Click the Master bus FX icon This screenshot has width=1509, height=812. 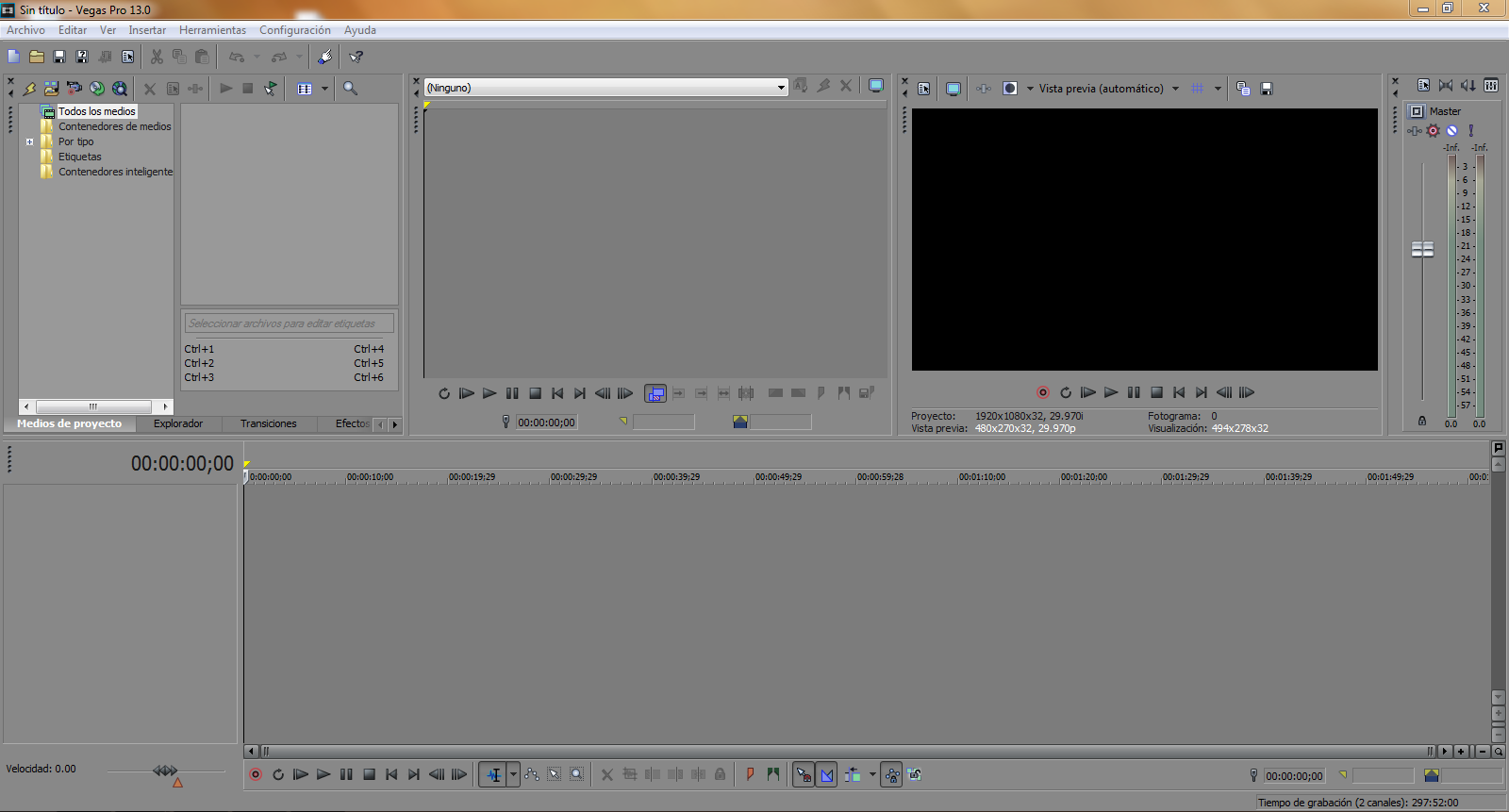pyautogui.click(x=1415, y=131)
